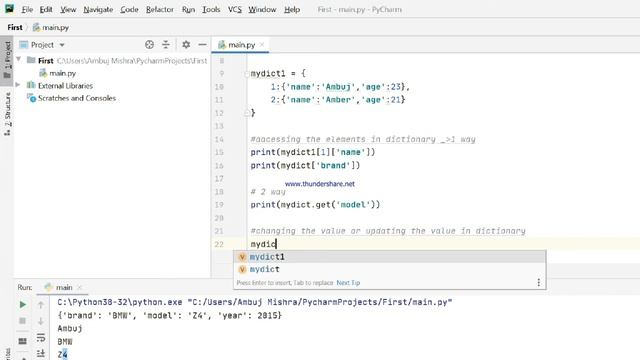Viewport: 640px width, 360px height.
Task: Click the PyCharm application logo icon
Action: point(9,9)
